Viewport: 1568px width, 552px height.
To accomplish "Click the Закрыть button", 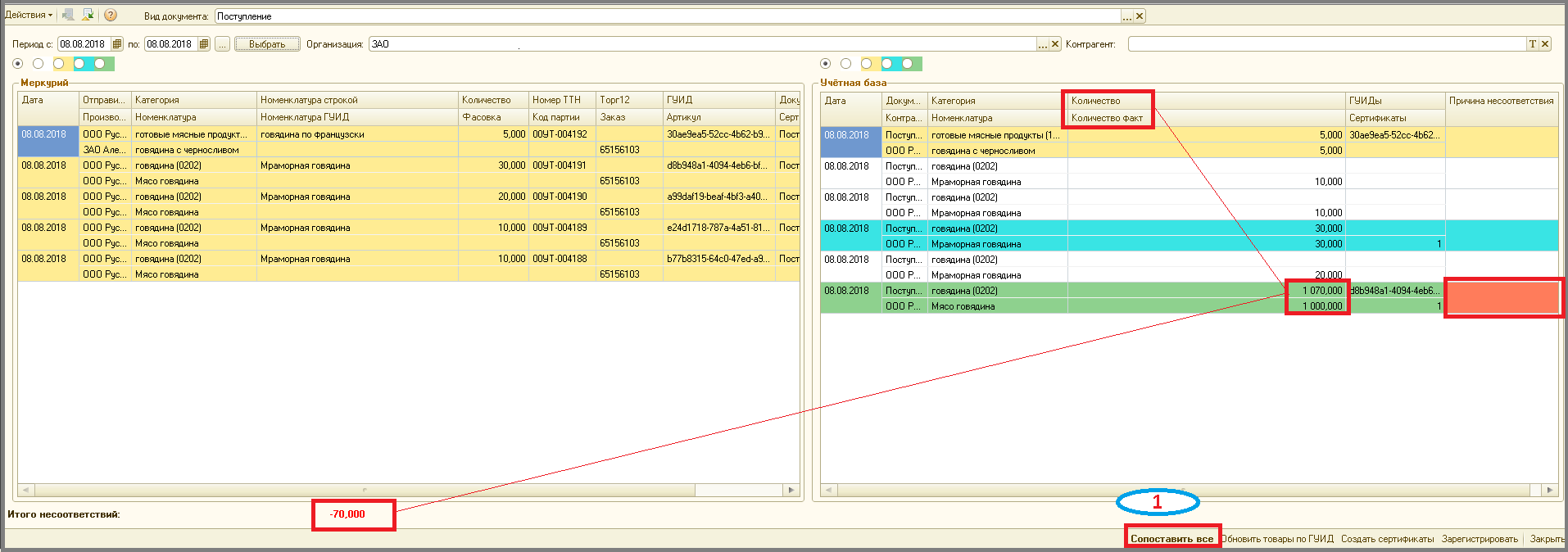I will click(x=1546, y=539).
